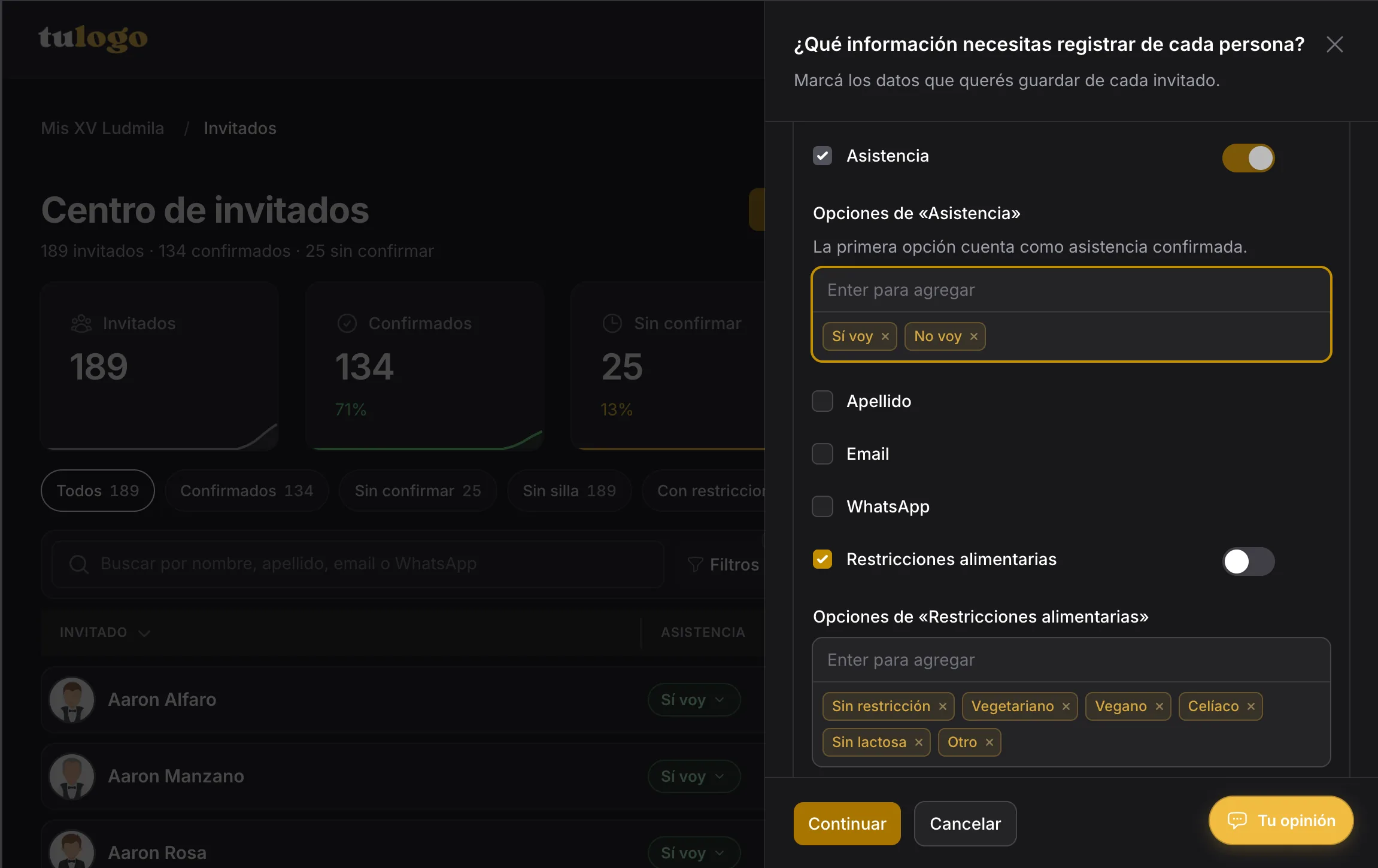Viewport: 1378px width, 868px height.
Task: Open the 'Tu opinión' feedback button
Action: (x=1281, y=820)
